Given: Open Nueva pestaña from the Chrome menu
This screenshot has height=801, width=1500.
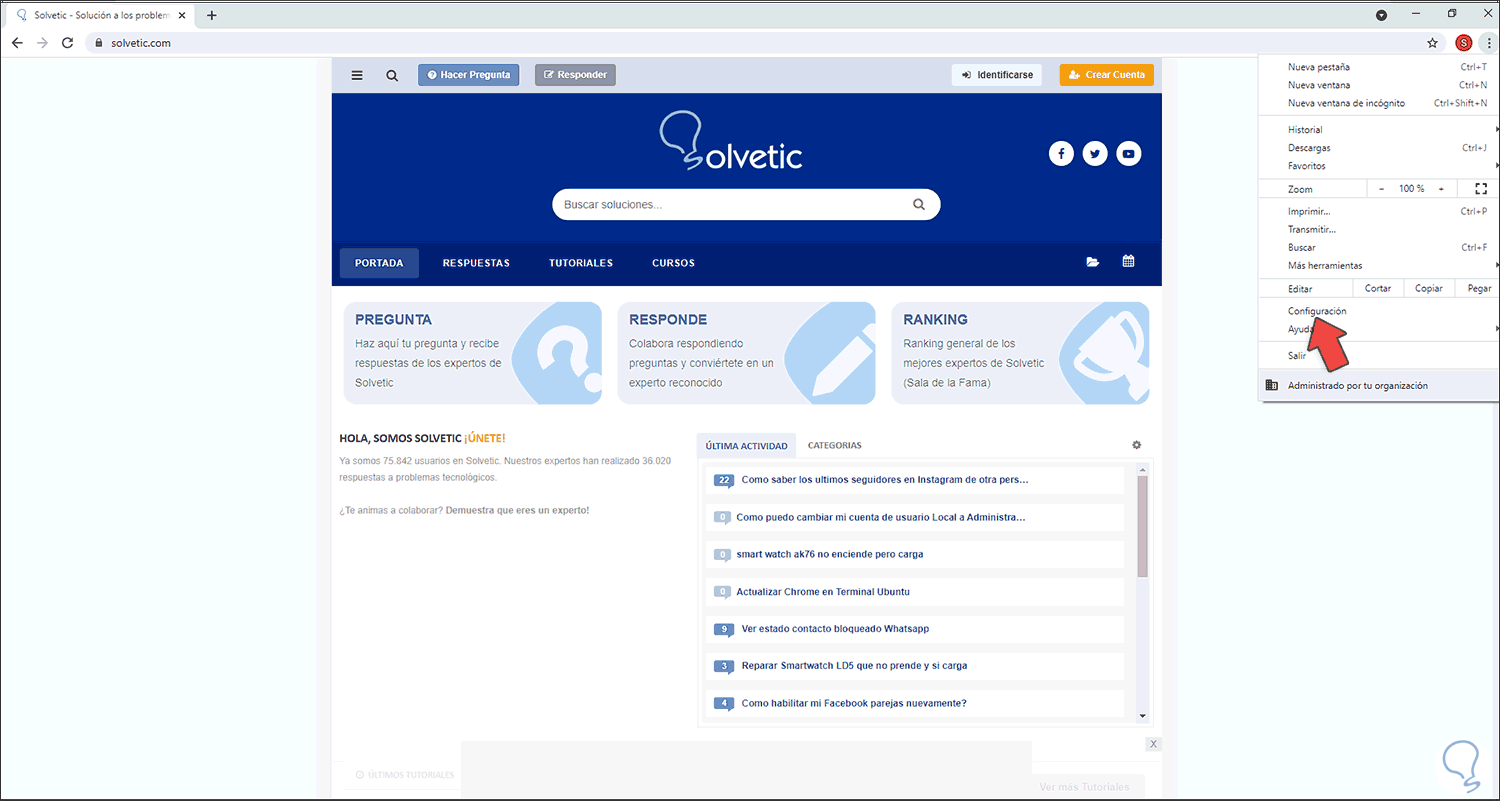Looking at the screenshot, I should coord(1379,67).
